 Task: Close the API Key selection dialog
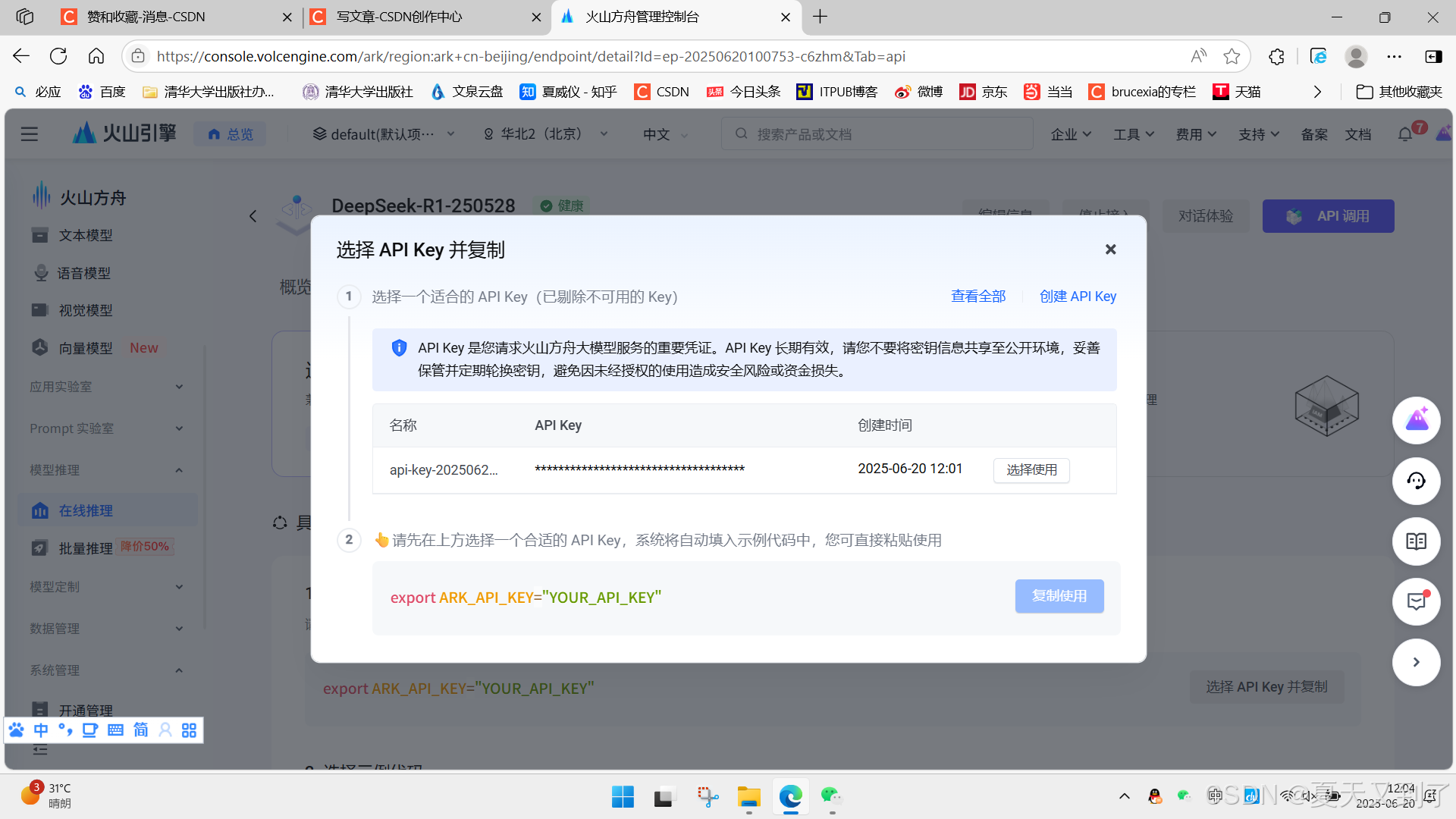[x=1110, y=249]
